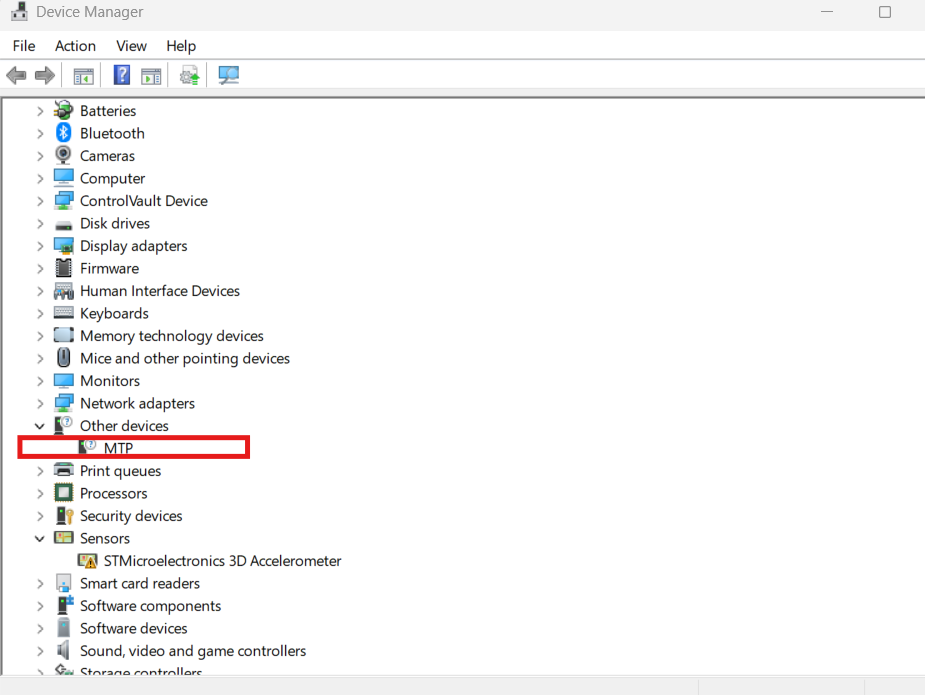Select the Other devices label
The image size is (925, 695).
(124, 425)
